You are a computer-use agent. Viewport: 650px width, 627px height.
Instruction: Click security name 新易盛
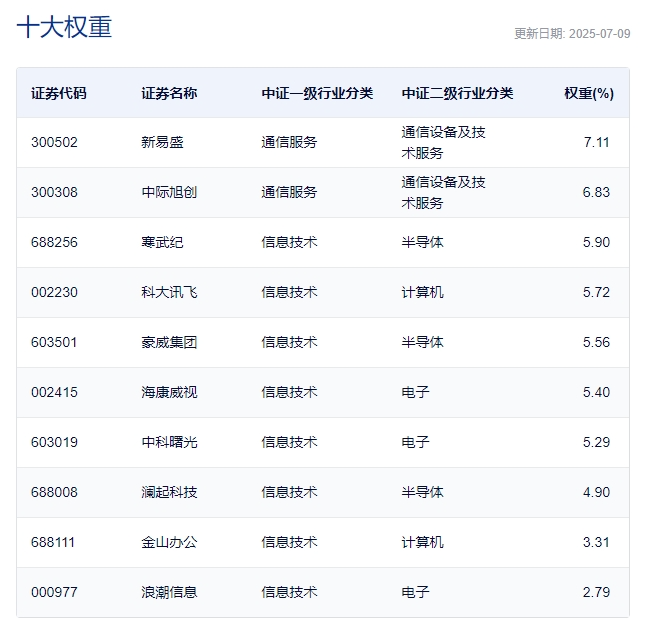click(162, 143)
